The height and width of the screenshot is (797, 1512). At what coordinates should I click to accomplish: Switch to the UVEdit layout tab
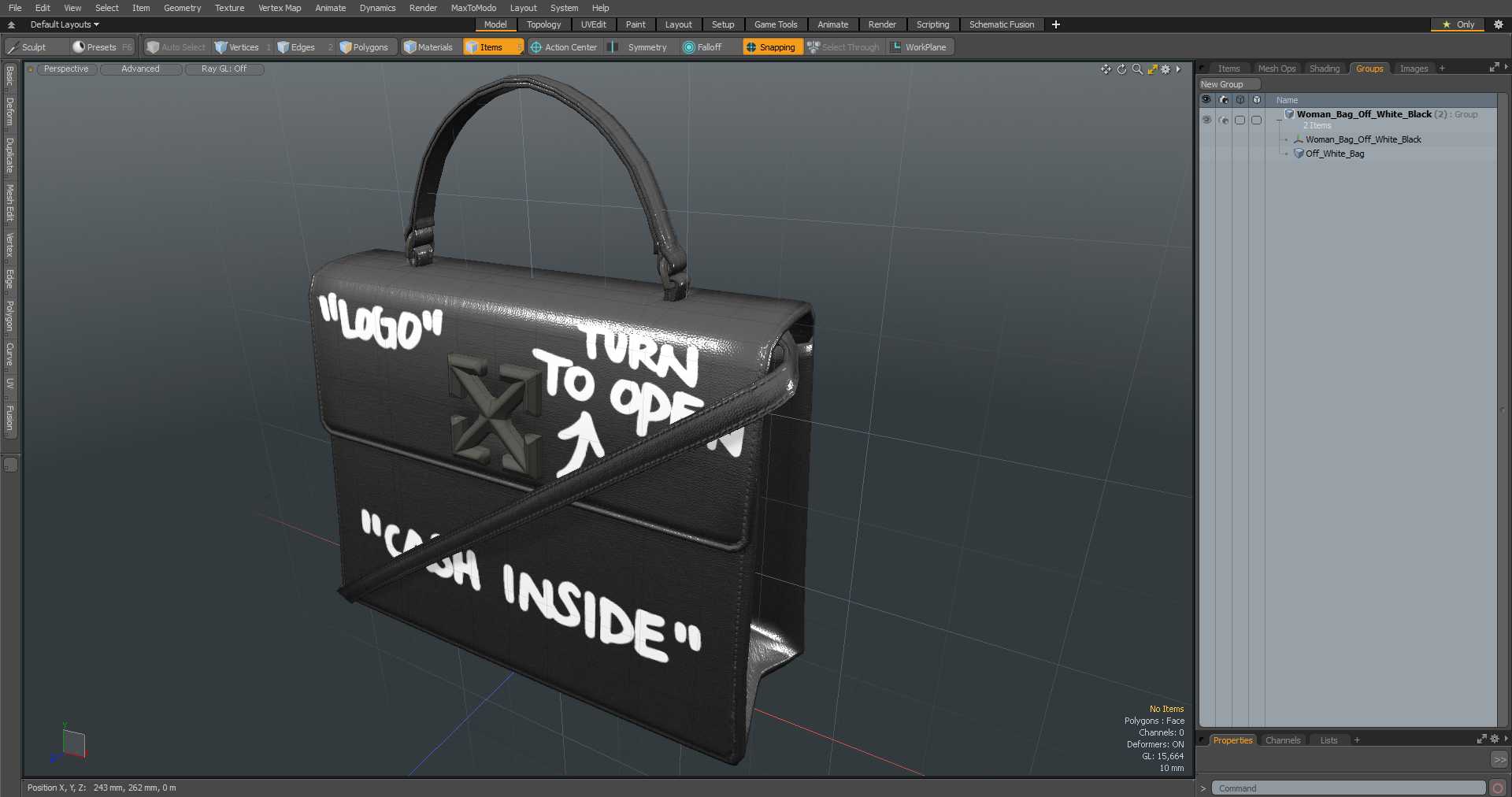[x=593, y=24]
